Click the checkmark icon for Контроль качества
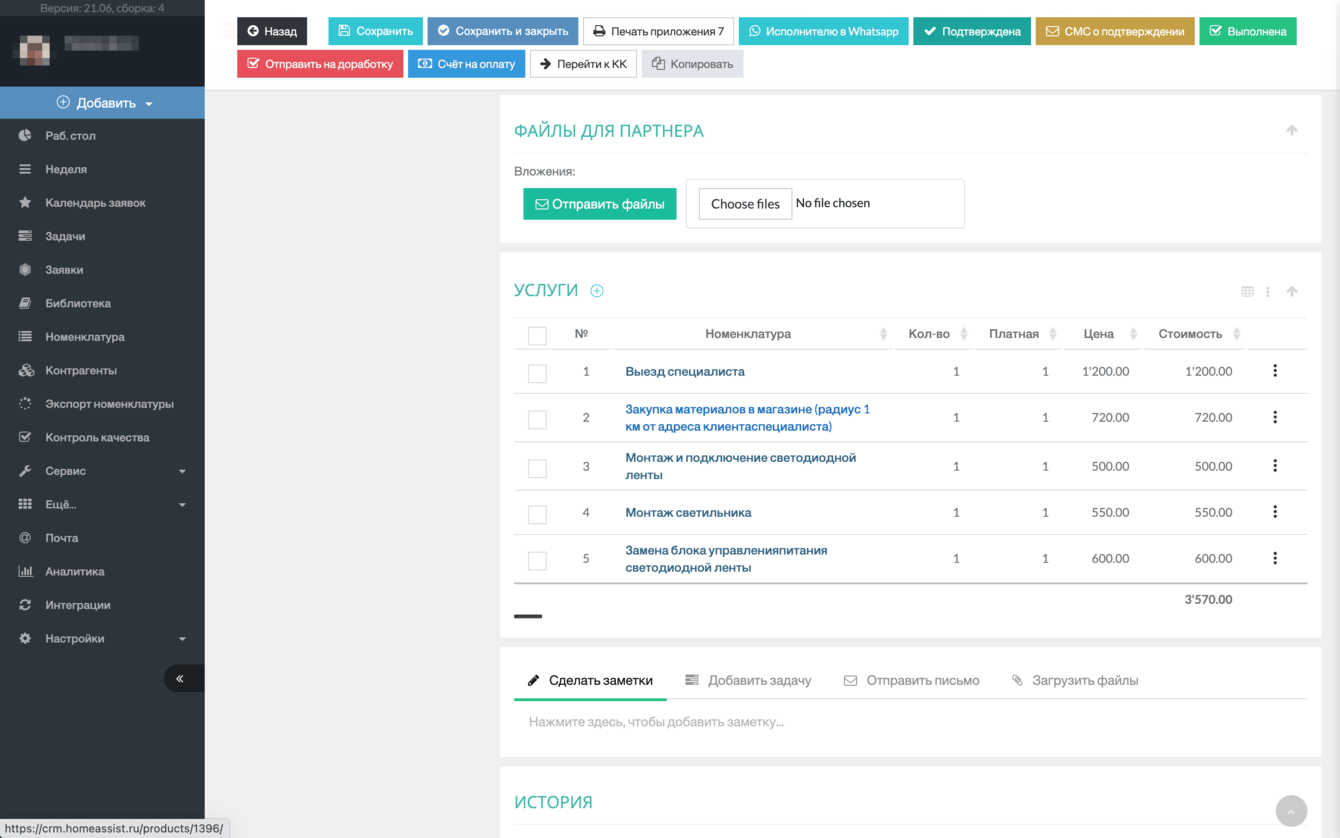 pos(25,437)
